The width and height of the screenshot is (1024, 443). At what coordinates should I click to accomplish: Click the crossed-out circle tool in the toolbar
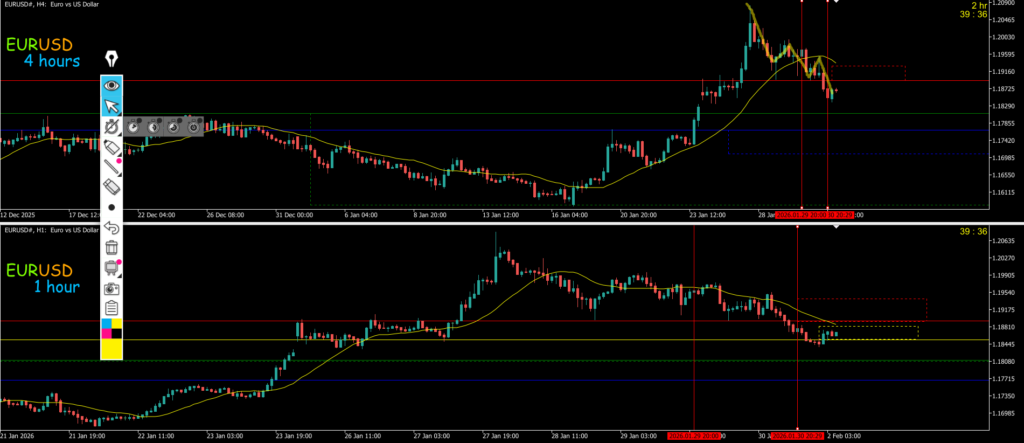pyautogui.click(x=112, y=126)
